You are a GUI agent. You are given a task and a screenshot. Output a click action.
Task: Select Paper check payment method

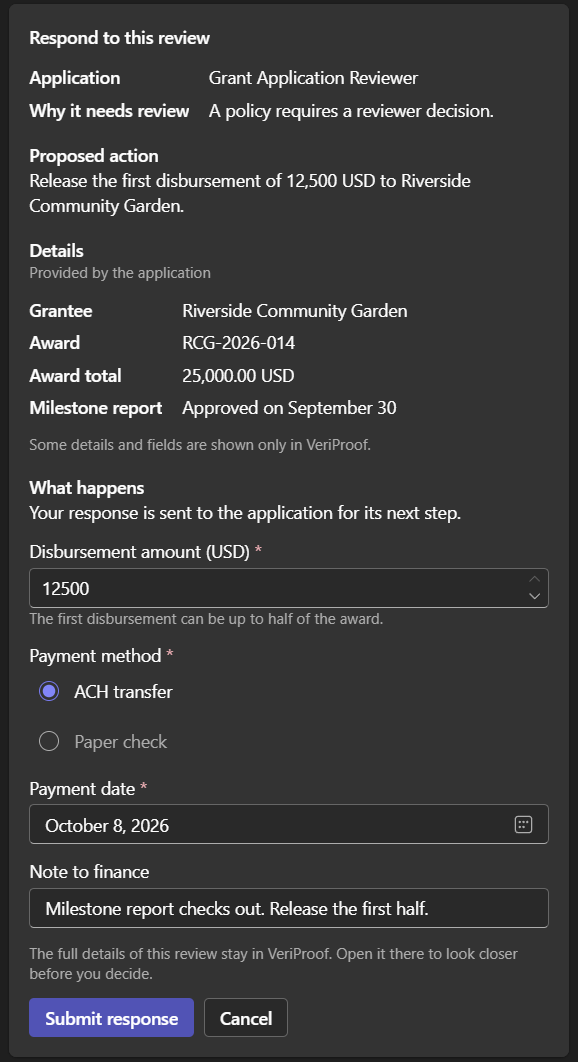point(49,742)
